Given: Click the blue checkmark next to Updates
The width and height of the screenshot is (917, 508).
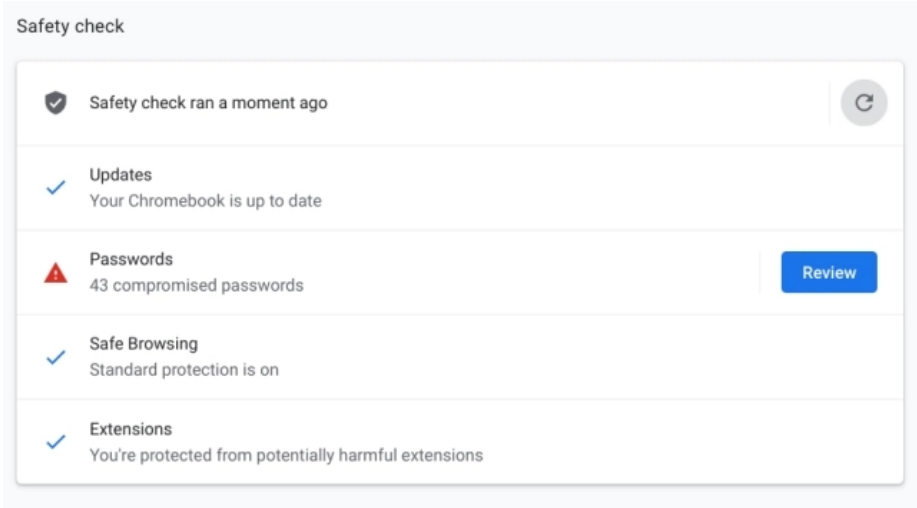Looking at the screenshot, I should tap(56, 188).
